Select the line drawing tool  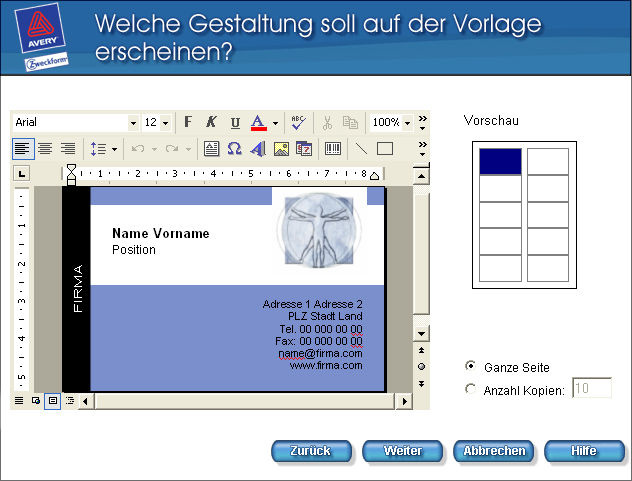[x=361, y=149]
